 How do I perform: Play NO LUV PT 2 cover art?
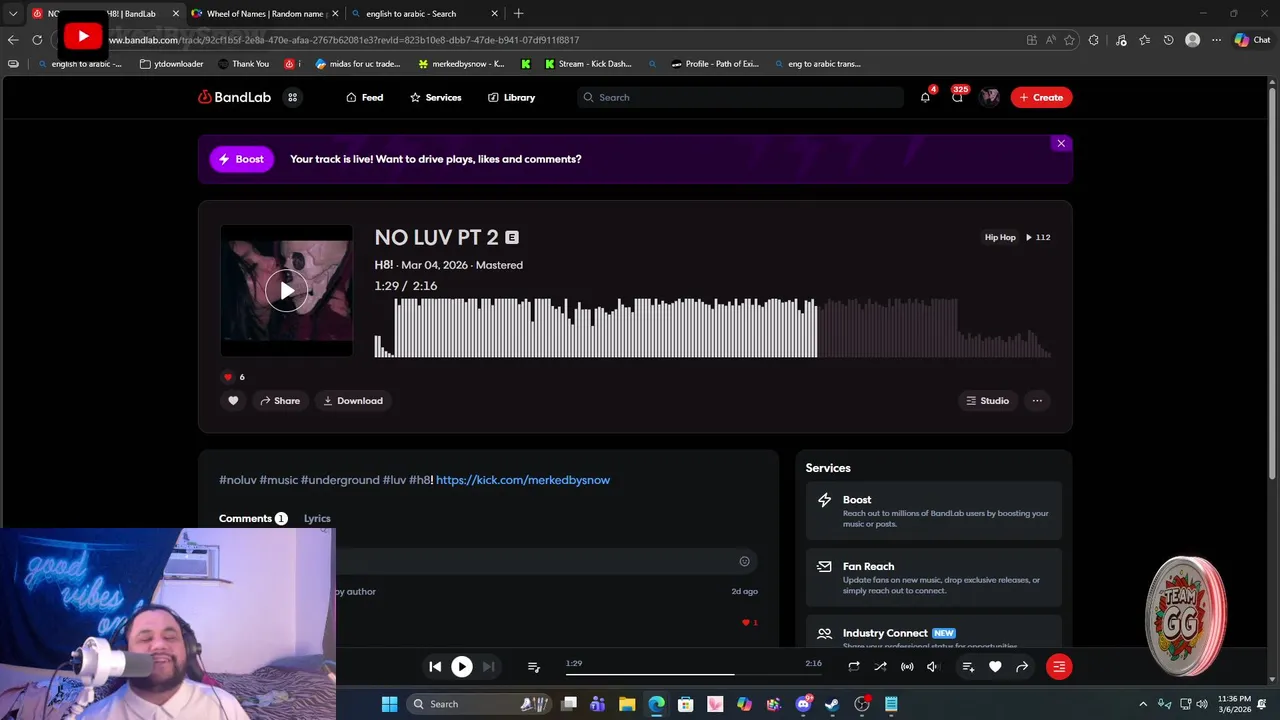point(287,291)
